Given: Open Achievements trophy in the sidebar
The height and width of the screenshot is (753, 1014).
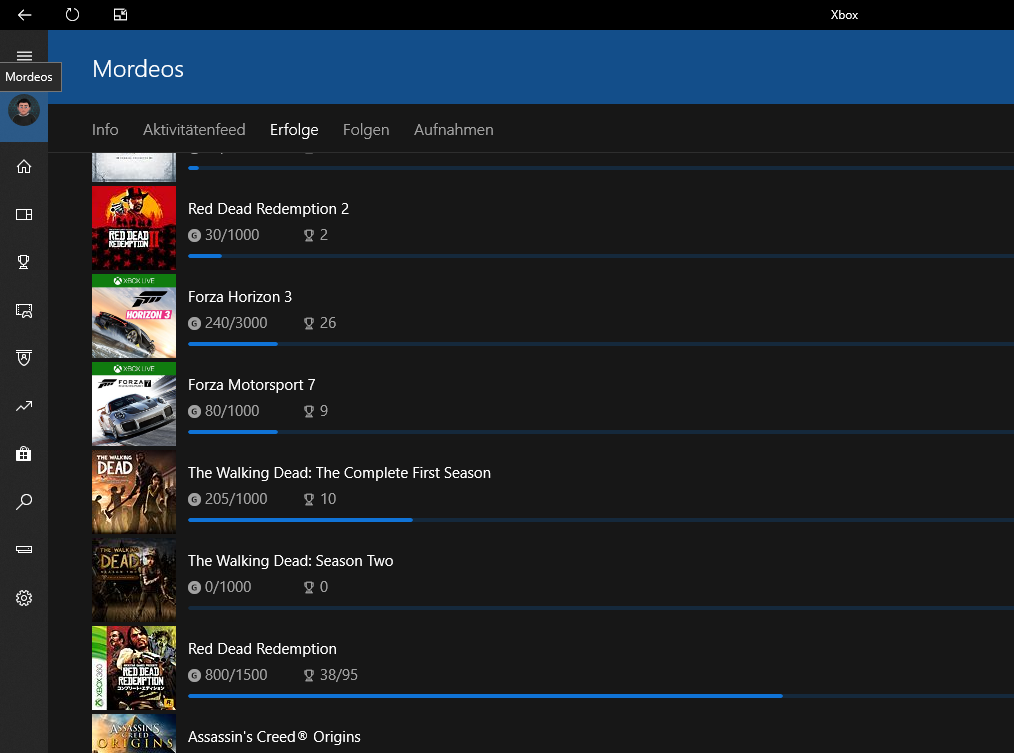Looking at the screenshot, I should pyautogui.click(x=24, y=261).
